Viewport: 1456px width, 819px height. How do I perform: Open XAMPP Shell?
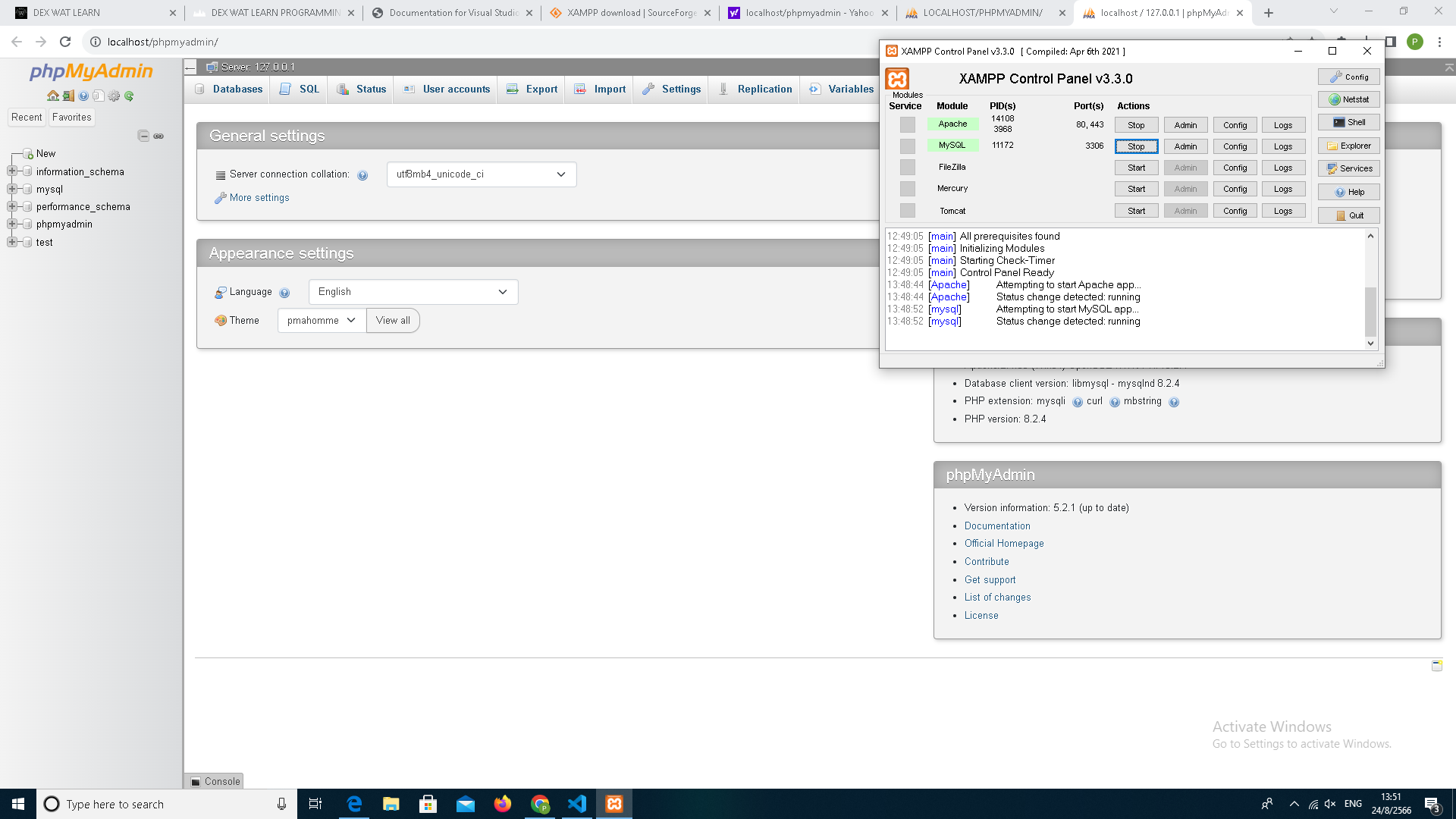coord(1348,122)
